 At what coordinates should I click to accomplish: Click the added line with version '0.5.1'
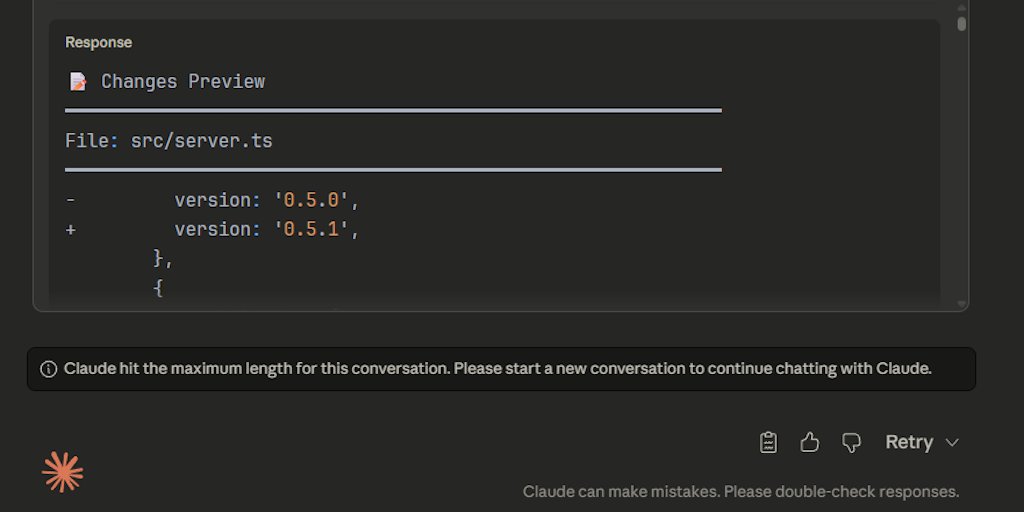tap(266, 229)
